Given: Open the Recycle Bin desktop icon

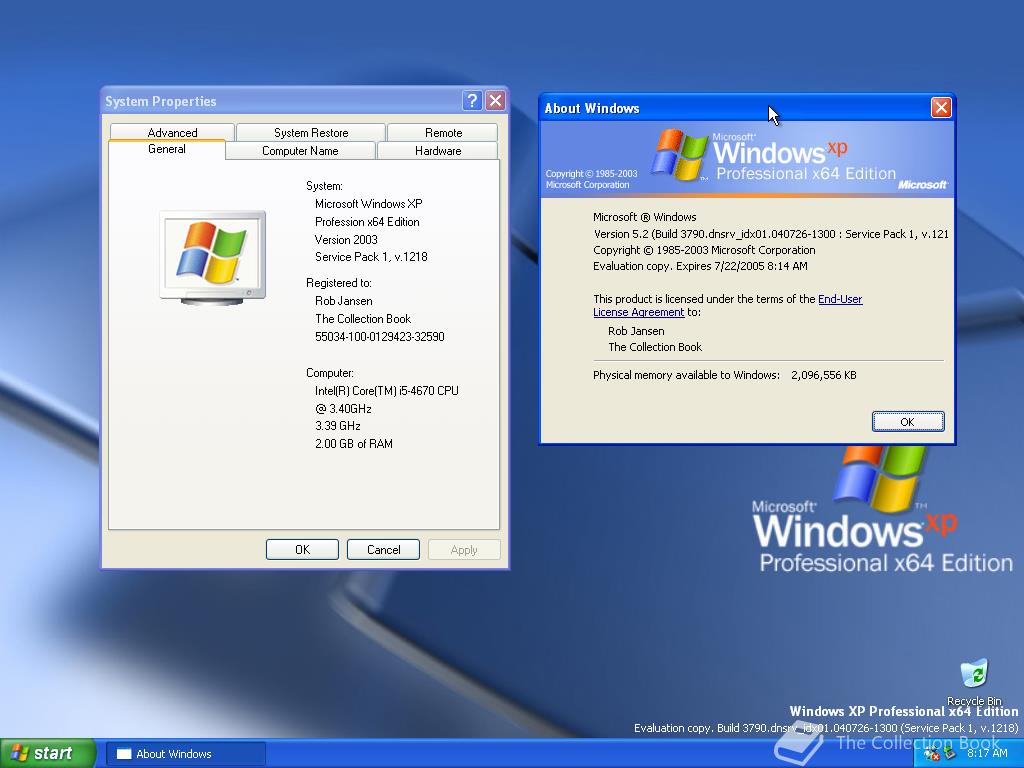Looking at the screenshot, I should point(974,682).
